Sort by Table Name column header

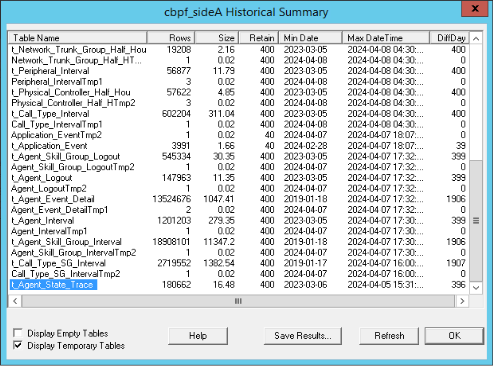click(x=78, y=38)
